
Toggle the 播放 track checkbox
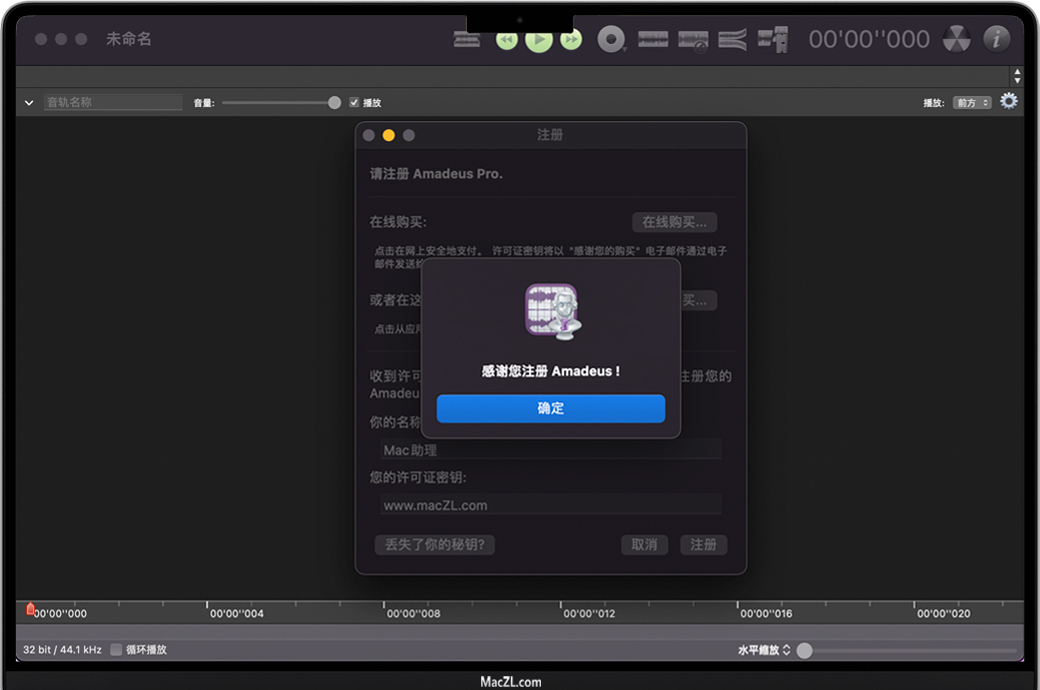point(354,102)
